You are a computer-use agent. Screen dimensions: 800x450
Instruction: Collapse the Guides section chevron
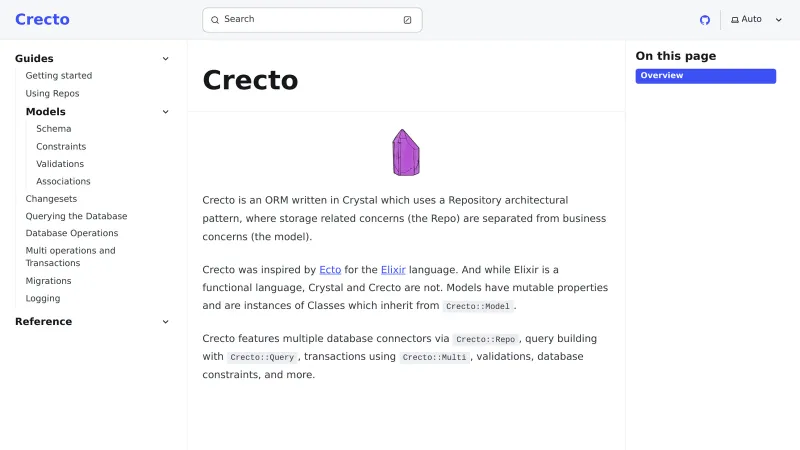166,59
